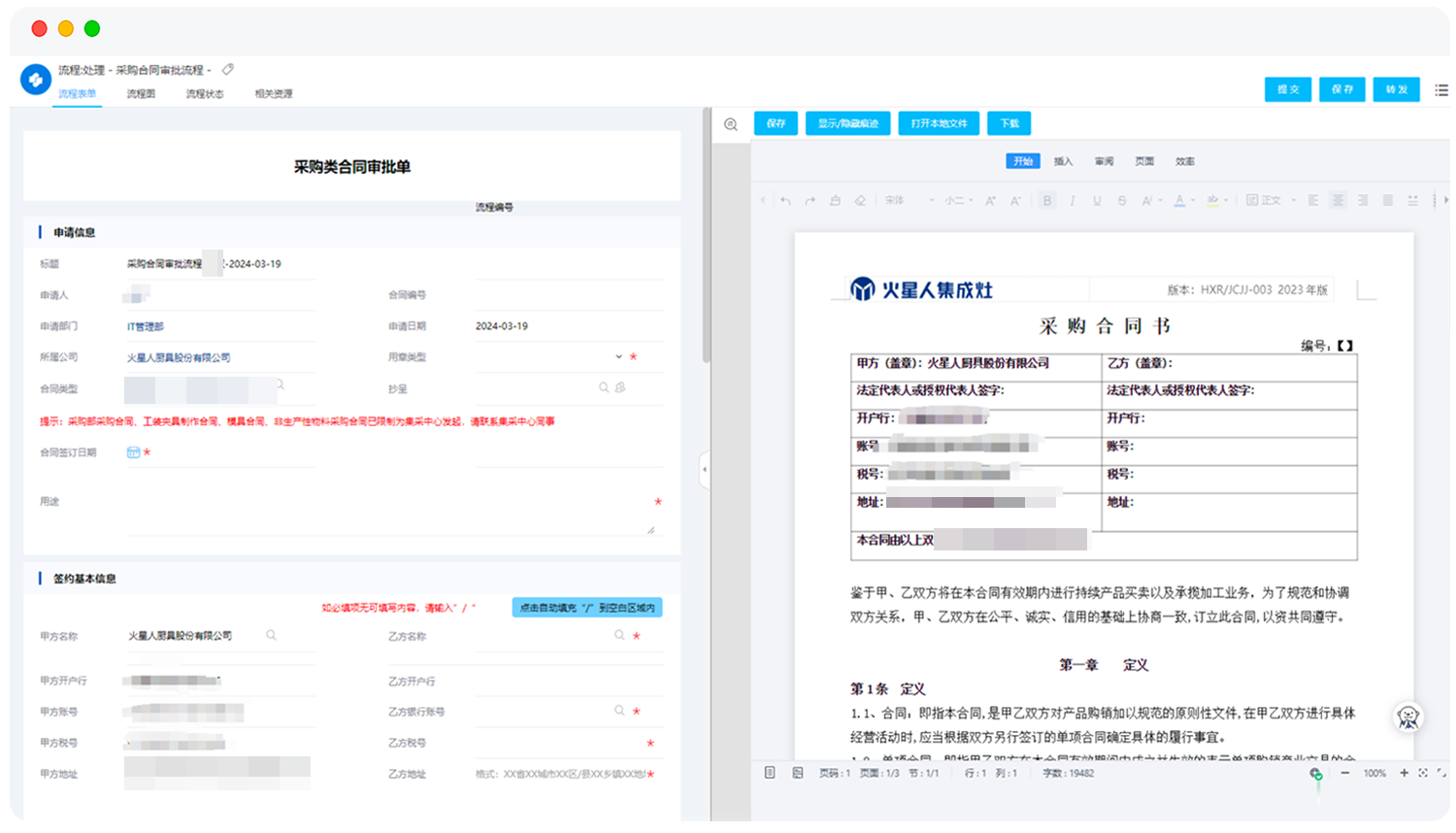This screenshot has width=1456, height=833.
Task: Toggle underline formatting in document toolbar
Action: pyautogui.click(x=1097, y=201)
